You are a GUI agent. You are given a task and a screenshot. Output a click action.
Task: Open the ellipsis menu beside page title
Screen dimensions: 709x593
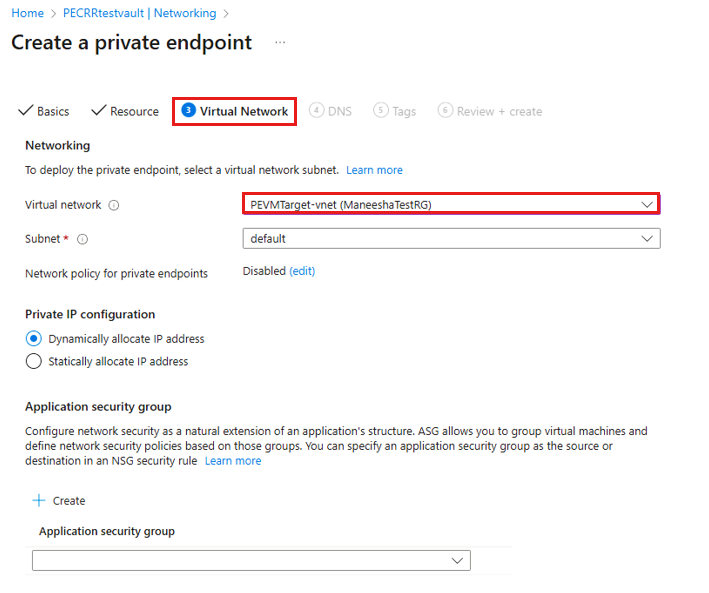click(x=280, y=43)
